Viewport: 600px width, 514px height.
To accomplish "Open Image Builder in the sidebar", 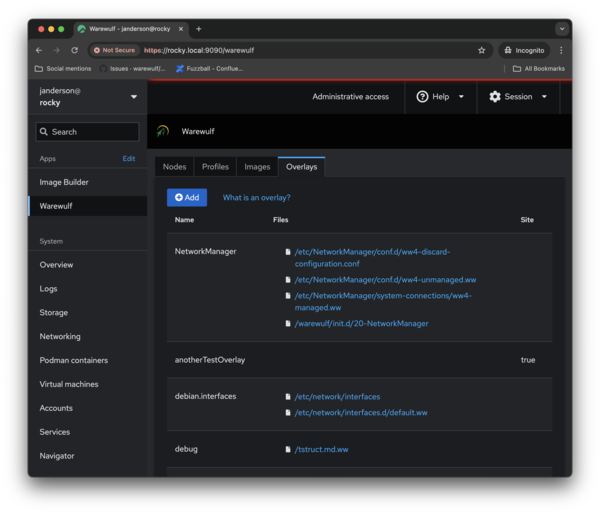I will [88, 182].
